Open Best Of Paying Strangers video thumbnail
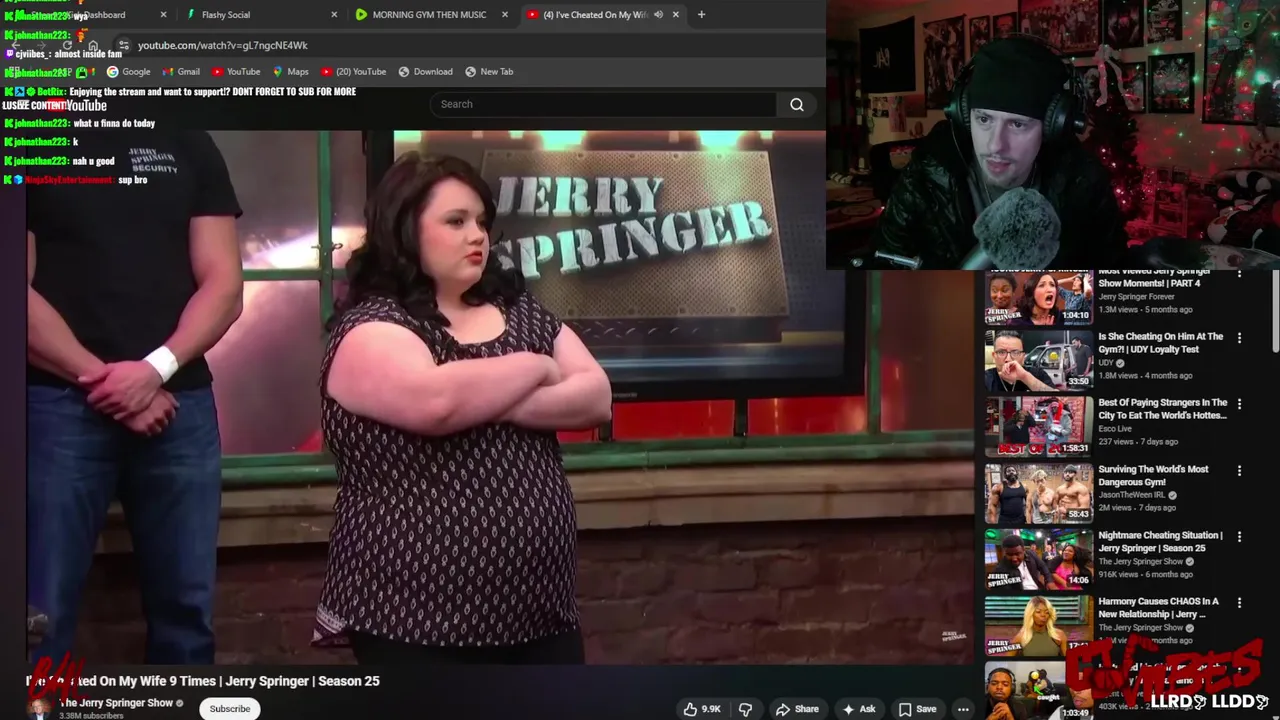Image resolution: width=1280 pixels, height=720 pixels. pyautogui.click(x=1038, y=427)
